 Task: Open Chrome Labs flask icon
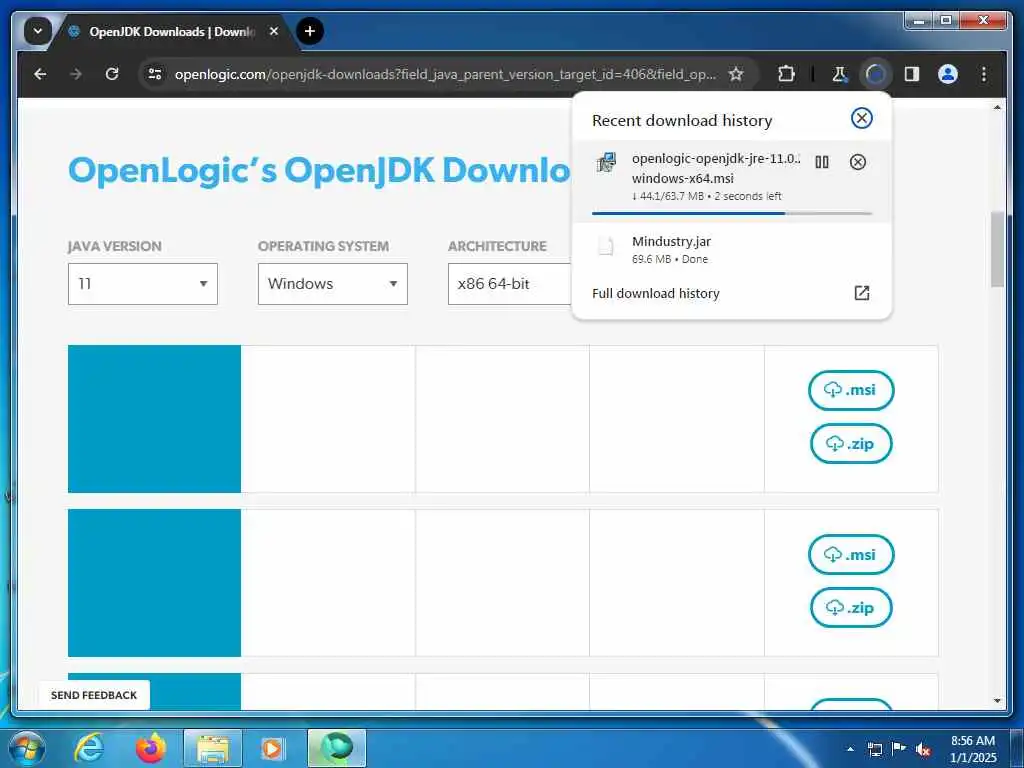(839, 74)
